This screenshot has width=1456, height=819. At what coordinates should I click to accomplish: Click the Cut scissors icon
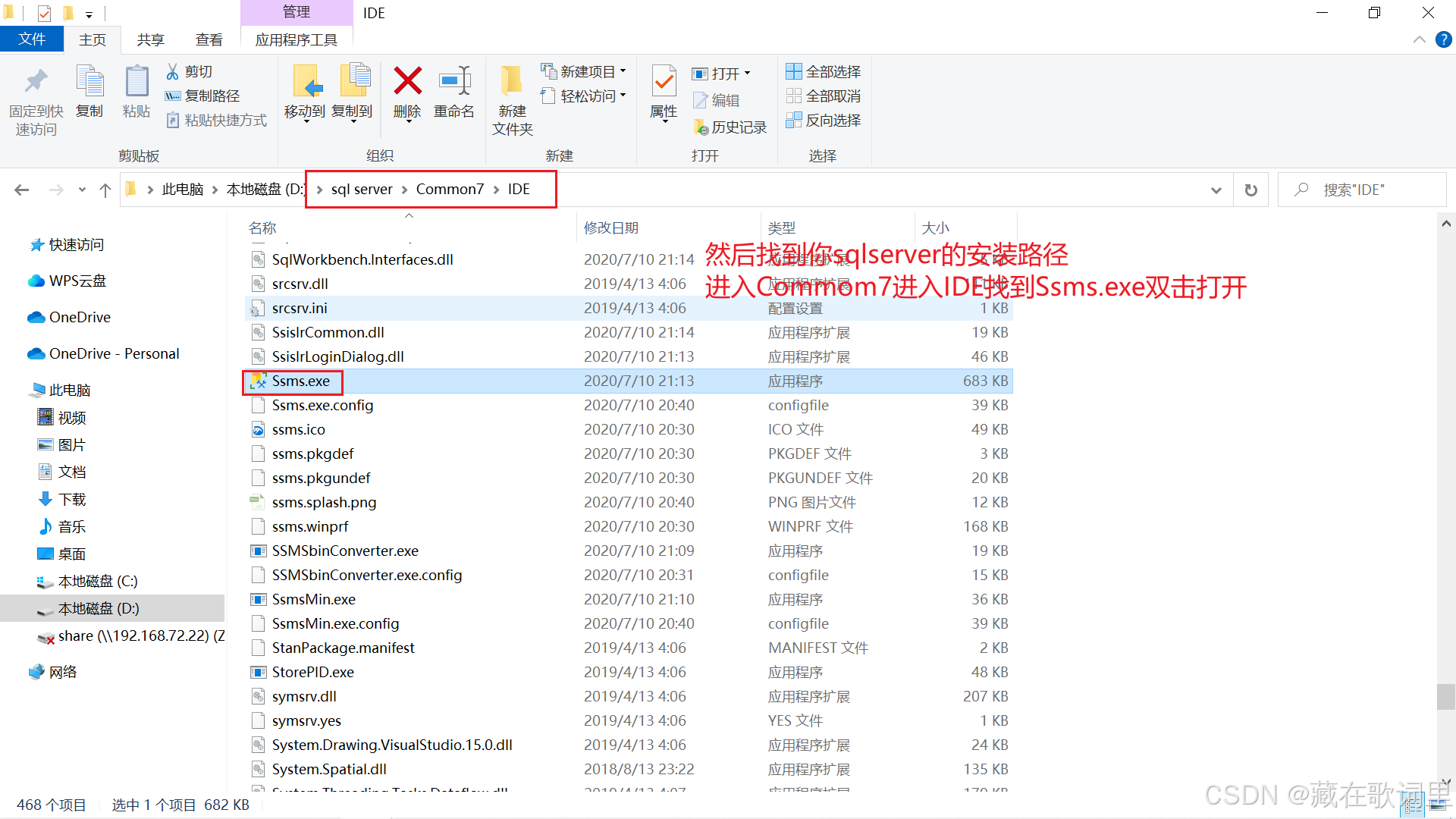pos(173,71)
